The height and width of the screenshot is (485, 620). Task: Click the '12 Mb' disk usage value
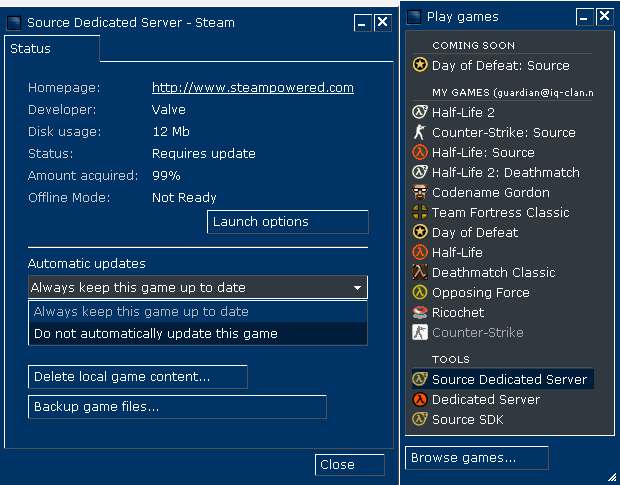[x=171, y=131]
